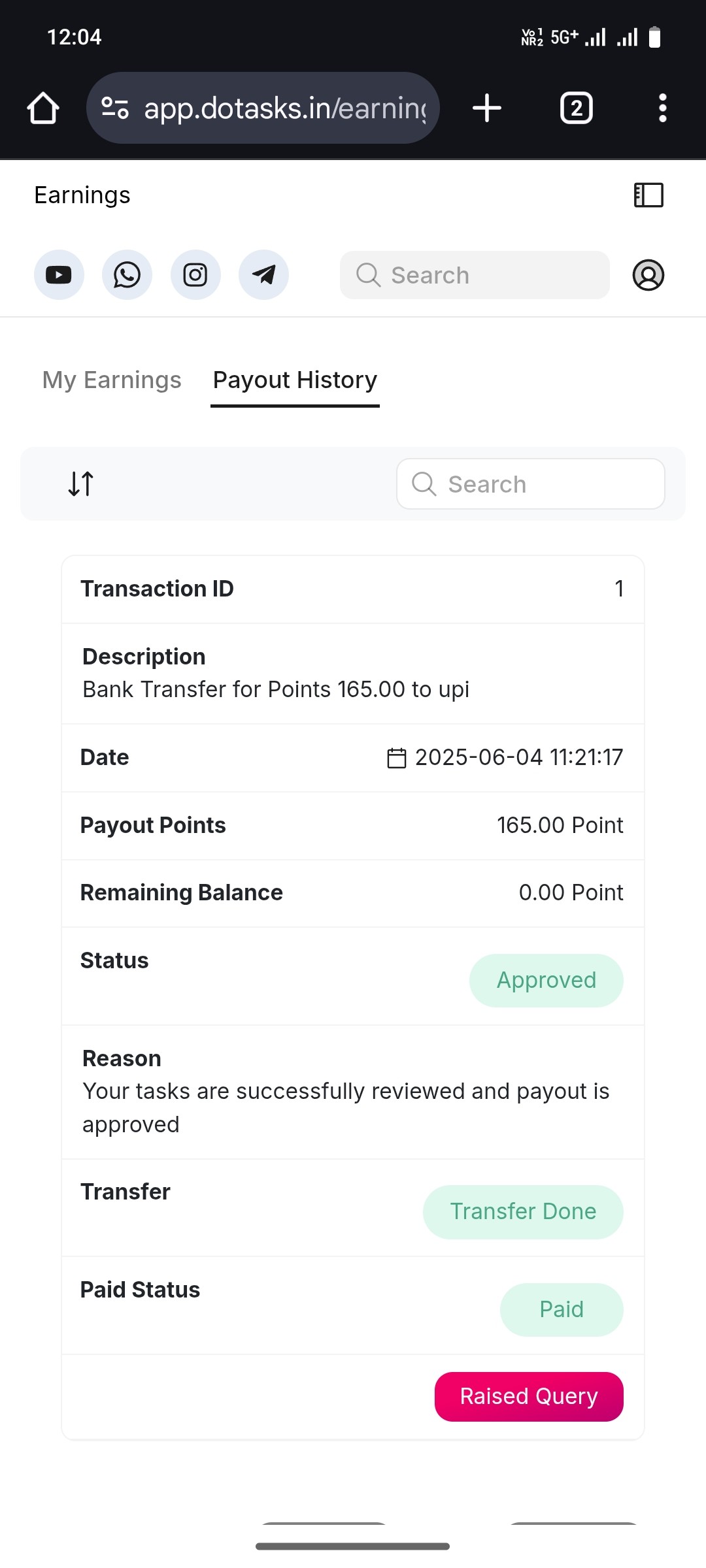Focus the payout history Search box
This screenshot has width=706, height=1568.
click(x=531, y=484)
